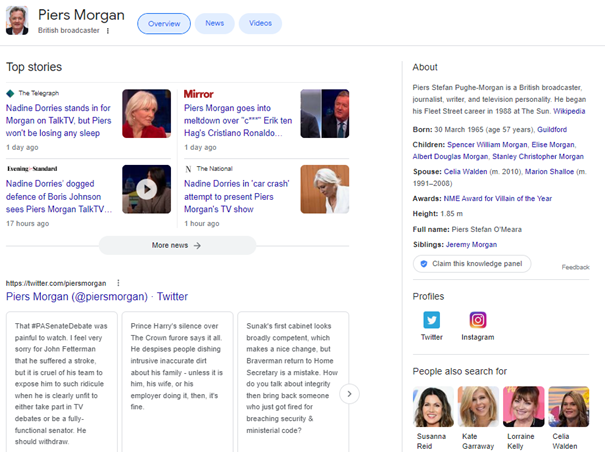
Task: Click the next arrow in the tweets carousel
Action: pyautogui.click(x=349, y=394)
